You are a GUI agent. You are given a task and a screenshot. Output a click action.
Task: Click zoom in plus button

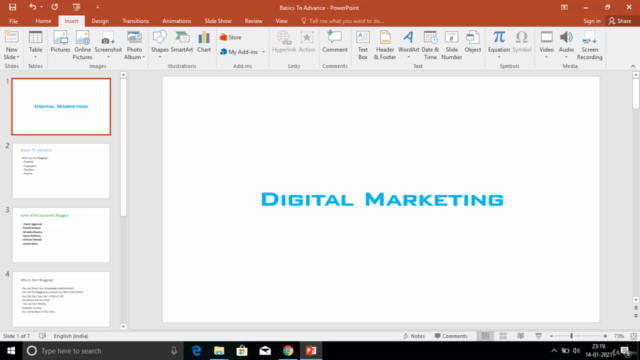tap(605, 336)
